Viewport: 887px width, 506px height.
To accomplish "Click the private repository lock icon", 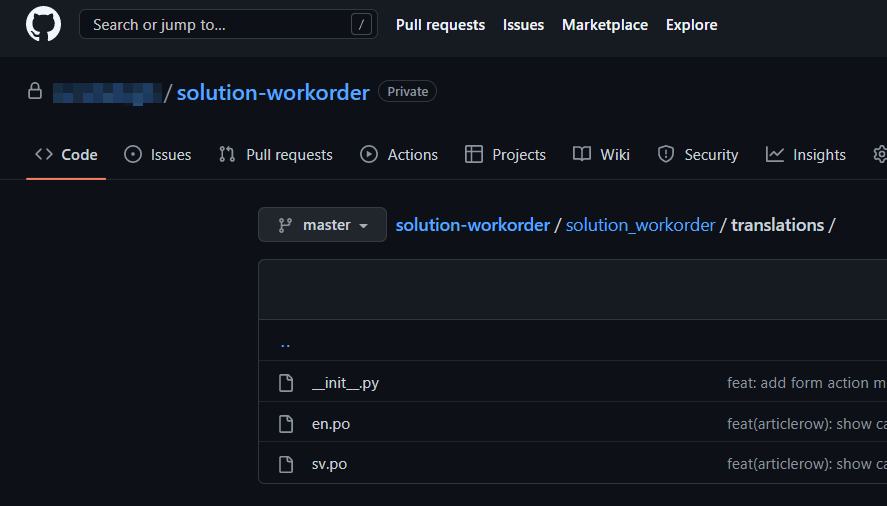I will [35, 92].
